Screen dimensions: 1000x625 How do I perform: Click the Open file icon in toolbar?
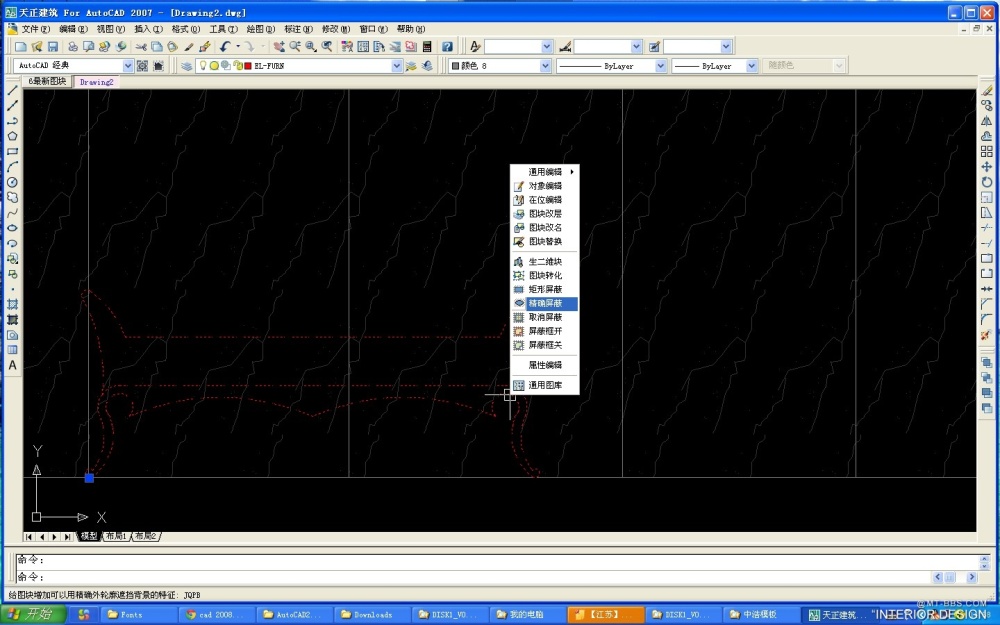coord(37,47)
